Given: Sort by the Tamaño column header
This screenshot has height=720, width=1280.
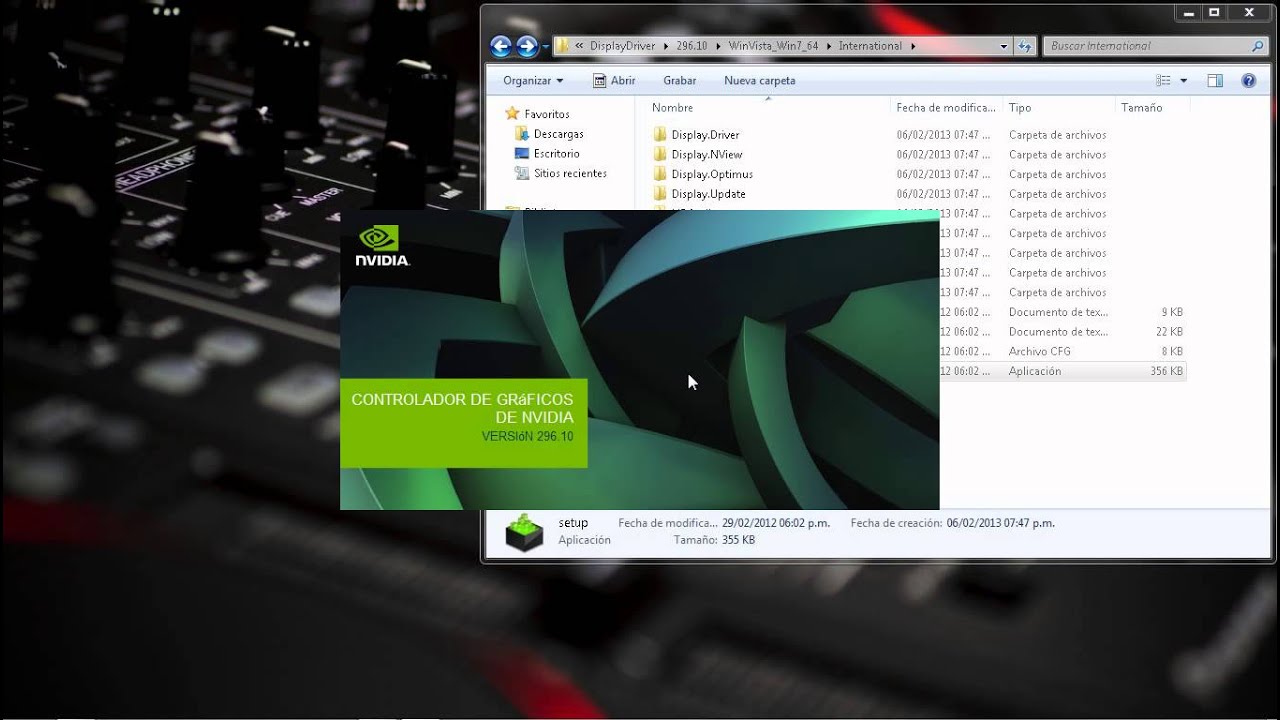Looking at the screenshot, I should pos(1141,108).
